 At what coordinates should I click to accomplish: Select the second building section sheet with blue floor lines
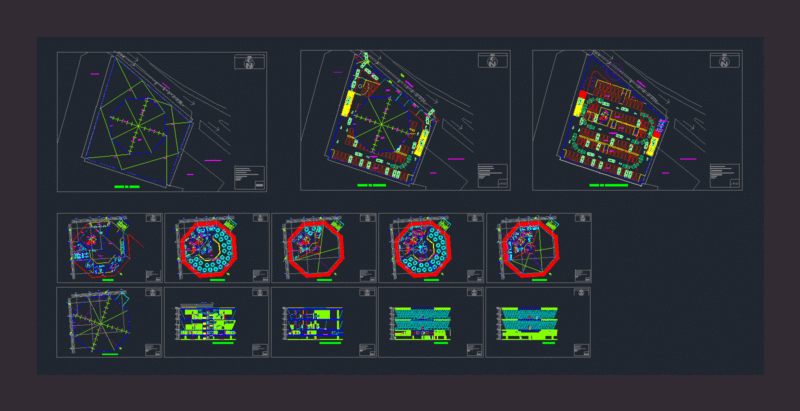(x=323, y=322)
